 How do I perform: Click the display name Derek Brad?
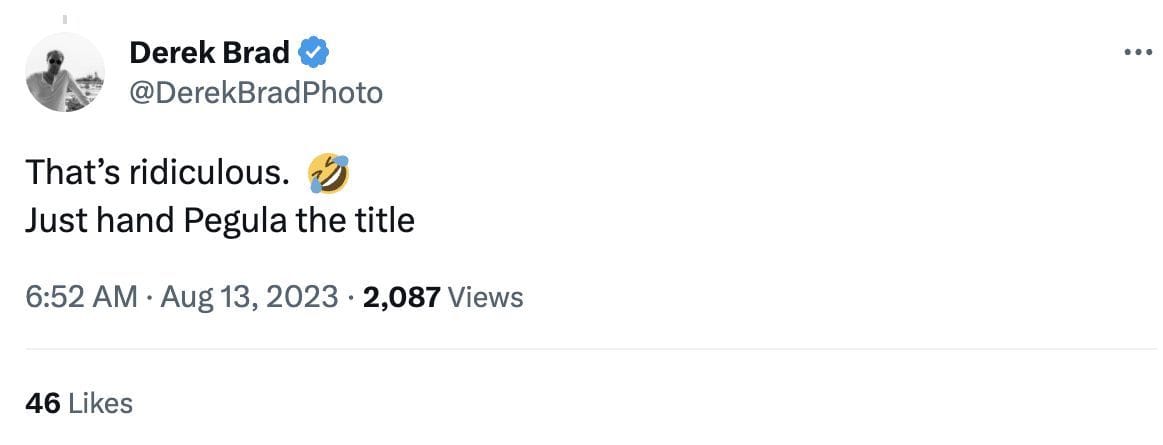[210, 52]
